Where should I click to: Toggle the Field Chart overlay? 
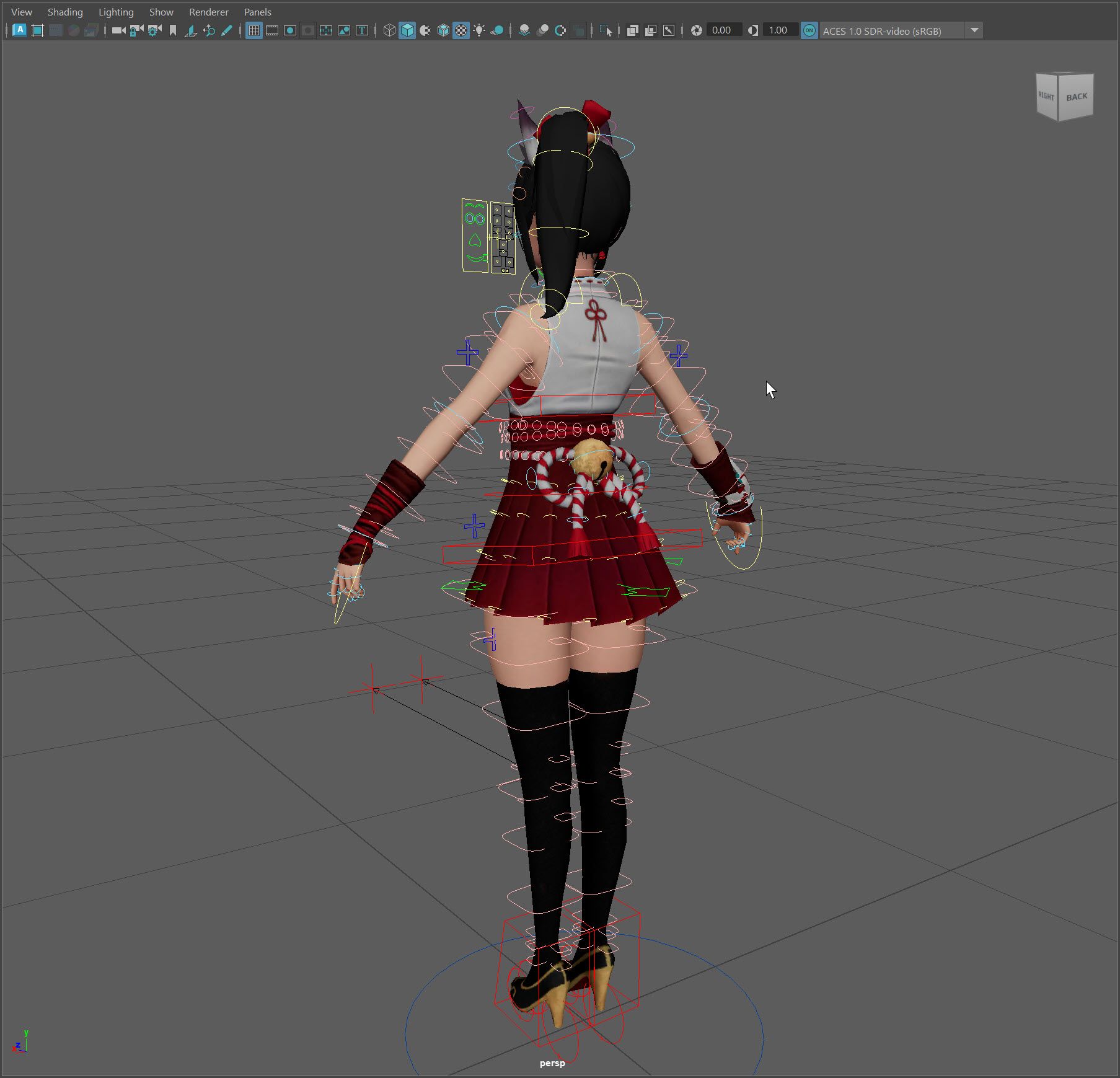pos(326,30)
